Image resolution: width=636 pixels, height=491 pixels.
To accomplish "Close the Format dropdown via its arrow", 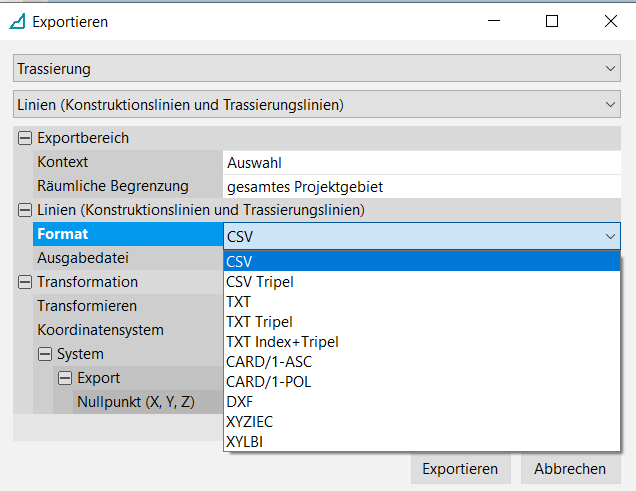I will (x=609, y=235).
